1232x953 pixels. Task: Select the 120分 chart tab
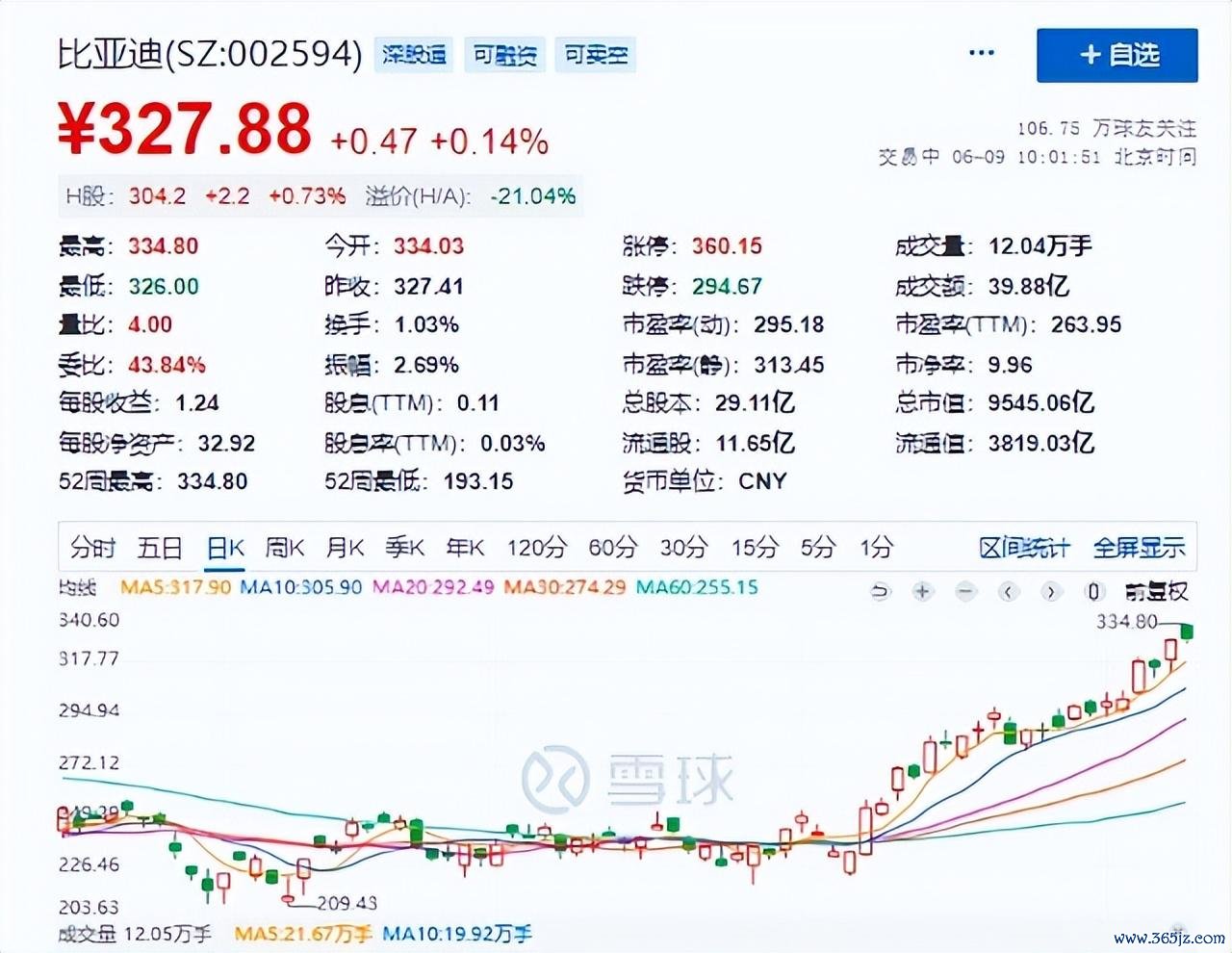coord(537,548)
